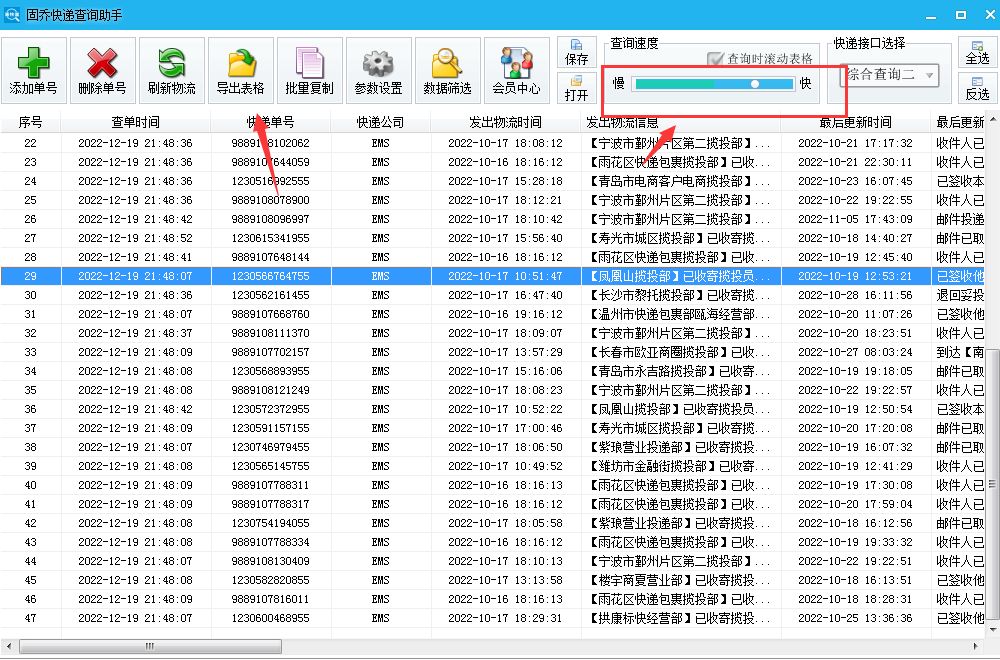Select the 删除单号 delete number icon
Image resolution: width=1000 pixels, height=660 pixels.
coord(100,69)
